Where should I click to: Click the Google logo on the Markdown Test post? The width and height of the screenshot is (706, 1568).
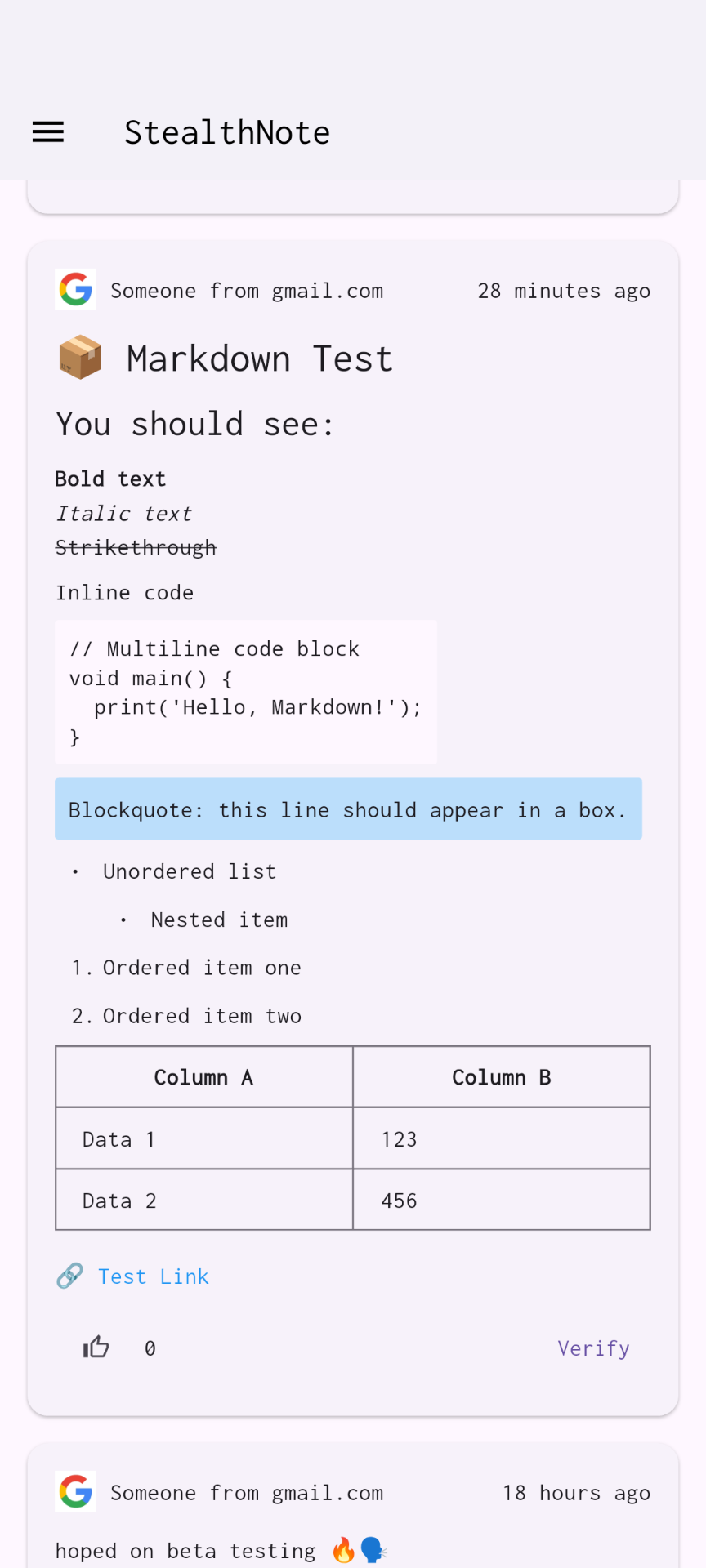click(75, 289)
